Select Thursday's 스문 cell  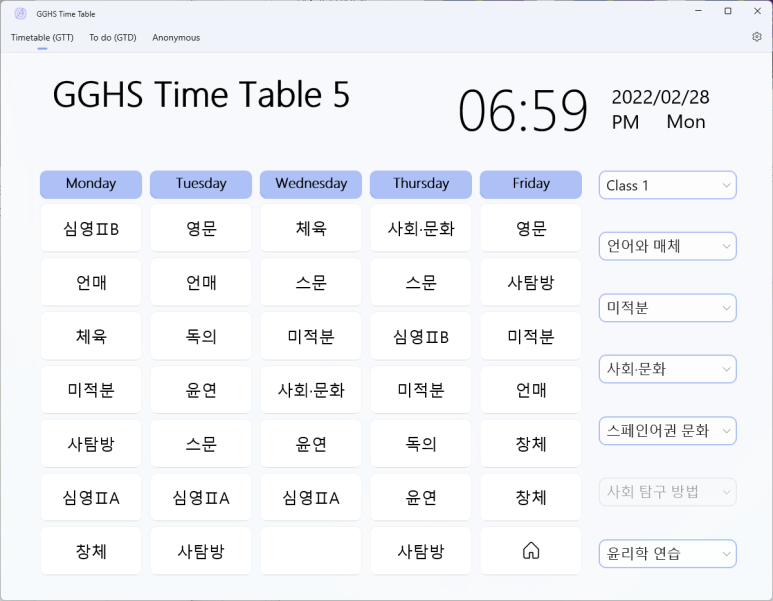[421, 282]
